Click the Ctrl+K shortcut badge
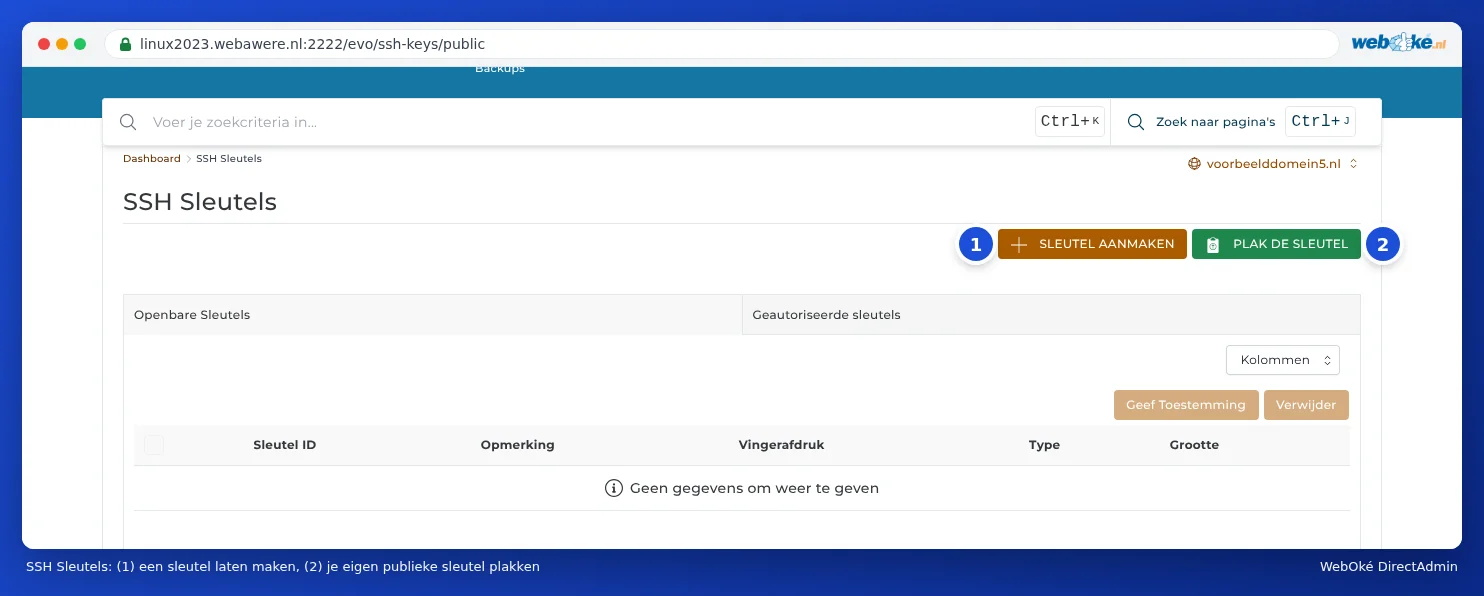This screenshot has height=596, width=1484. (1070, 122)
